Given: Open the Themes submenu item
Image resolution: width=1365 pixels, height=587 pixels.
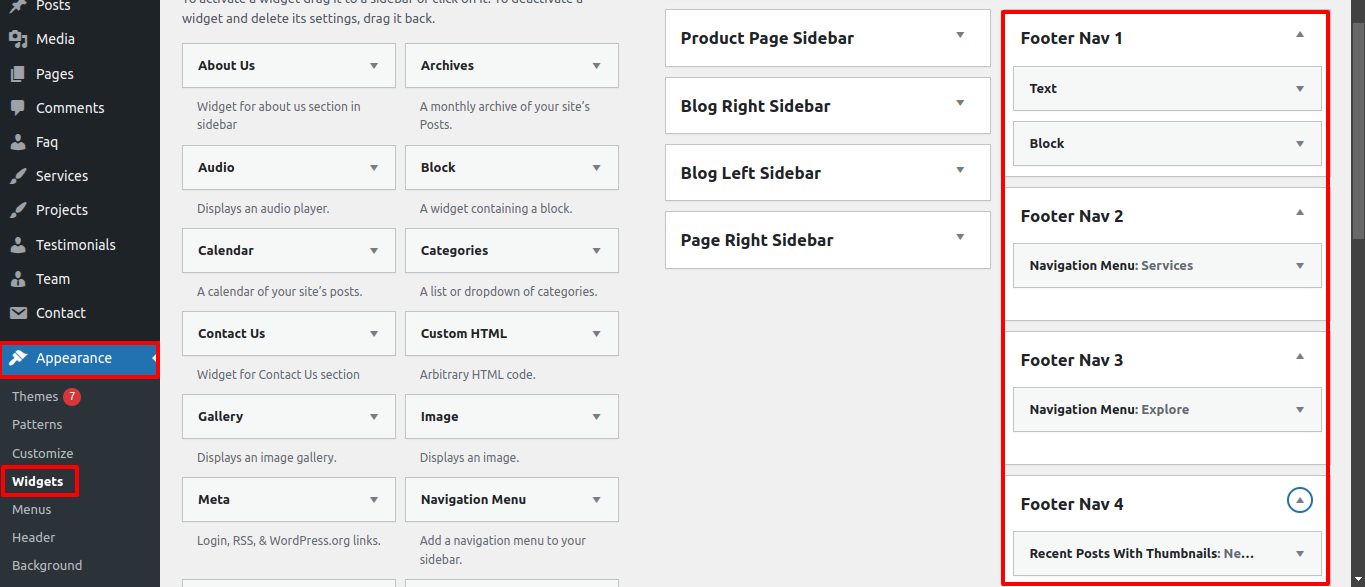Looking at the screenshot, I should tap(35, 397).
